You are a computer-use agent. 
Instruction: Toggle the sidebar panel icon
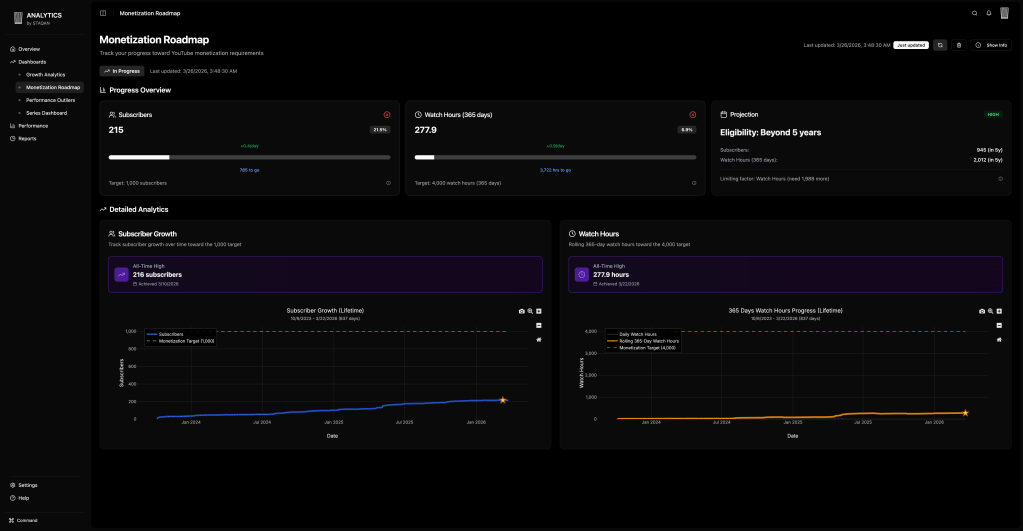tap(103, 13)
